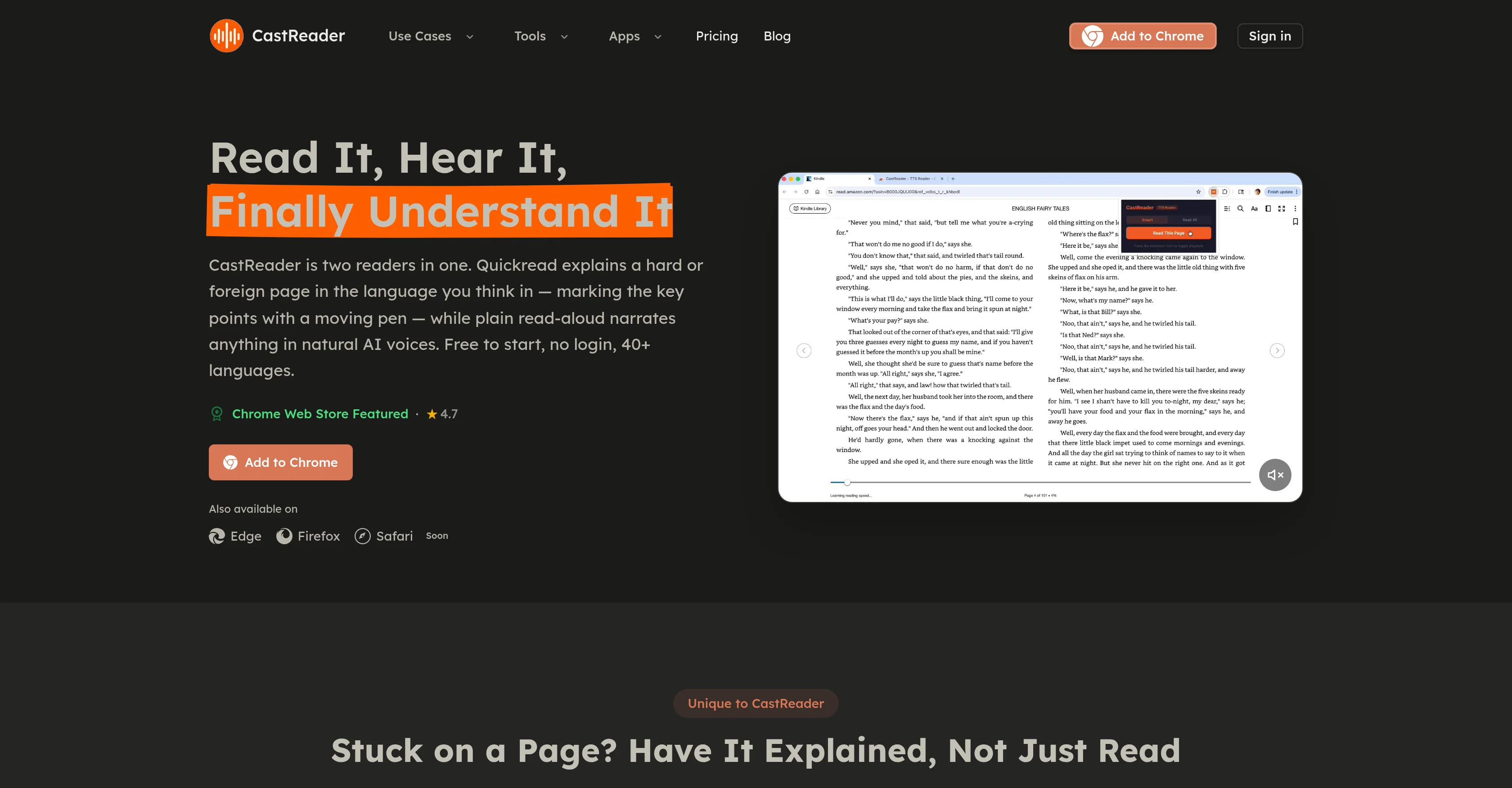Click the Safari compass icon

coord(362,536)
